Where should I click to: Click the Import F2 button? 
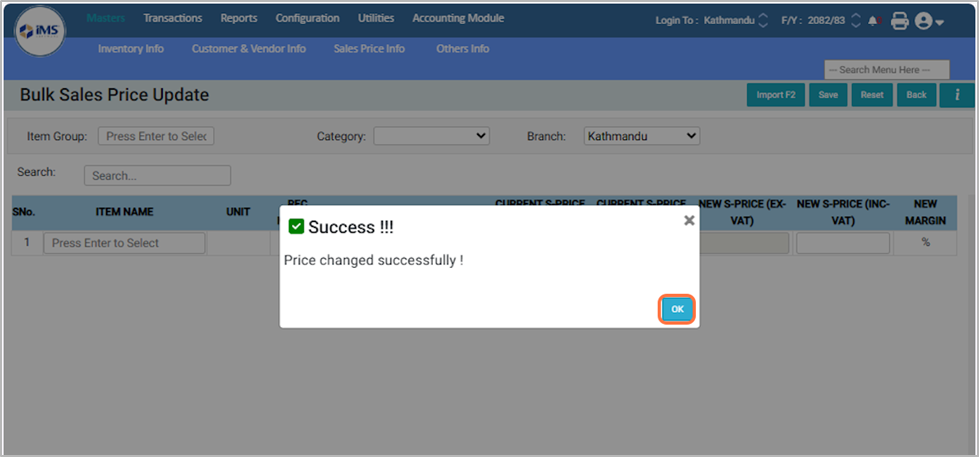tap(775, 95)
